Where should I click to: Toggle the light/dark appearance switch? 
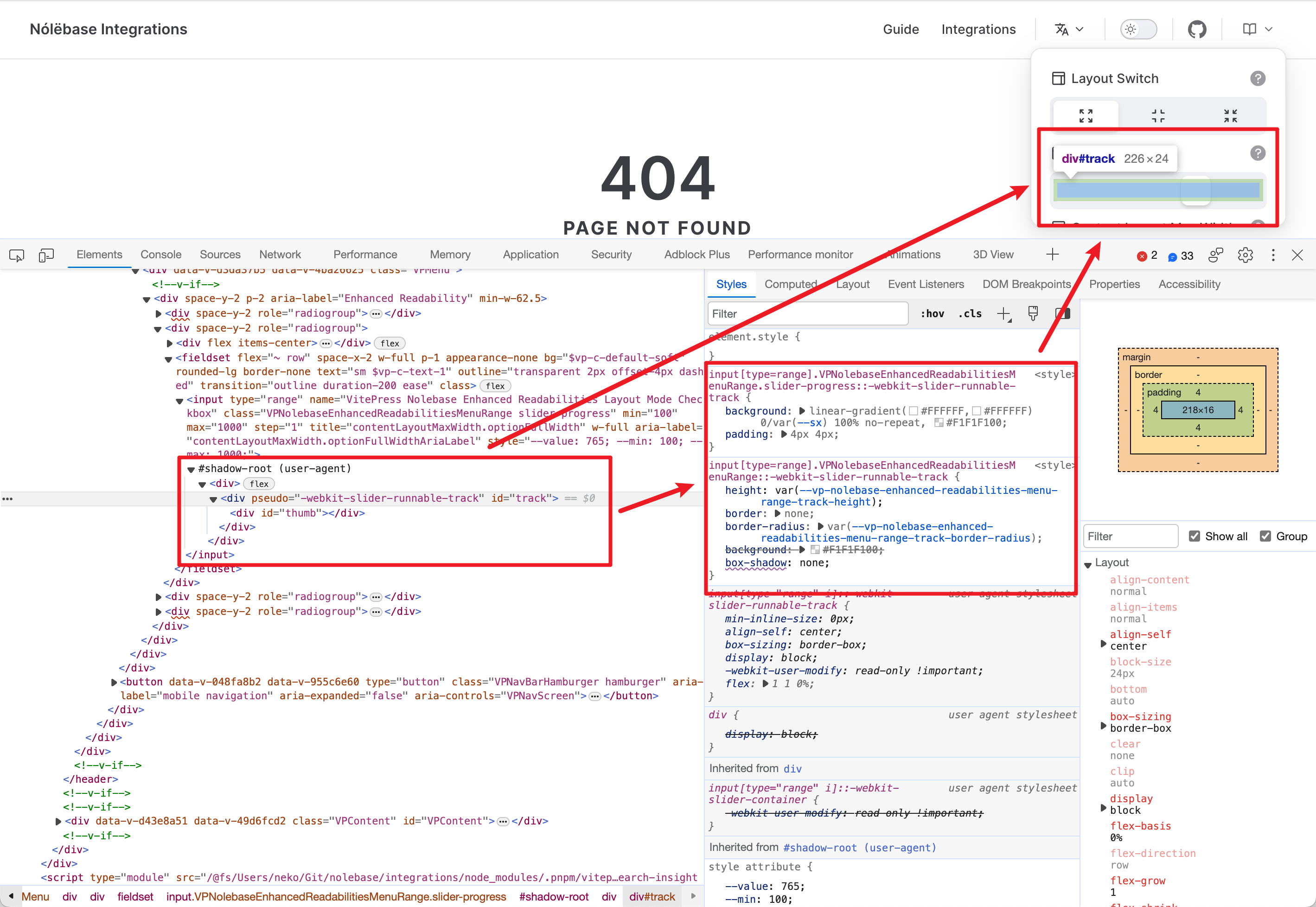point(1138,29)
